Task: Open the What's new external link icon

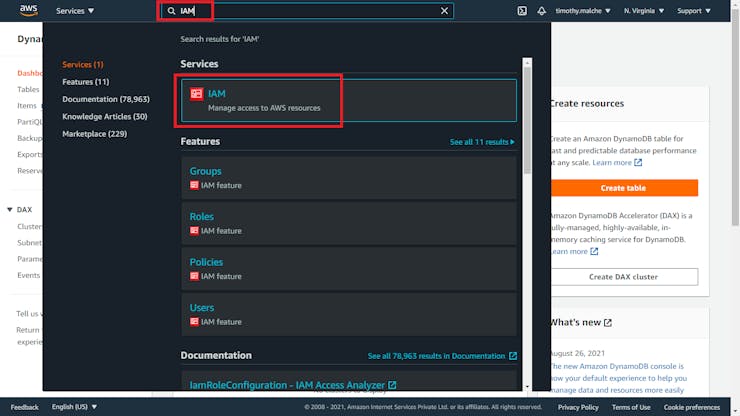Action: click(608, 323)
